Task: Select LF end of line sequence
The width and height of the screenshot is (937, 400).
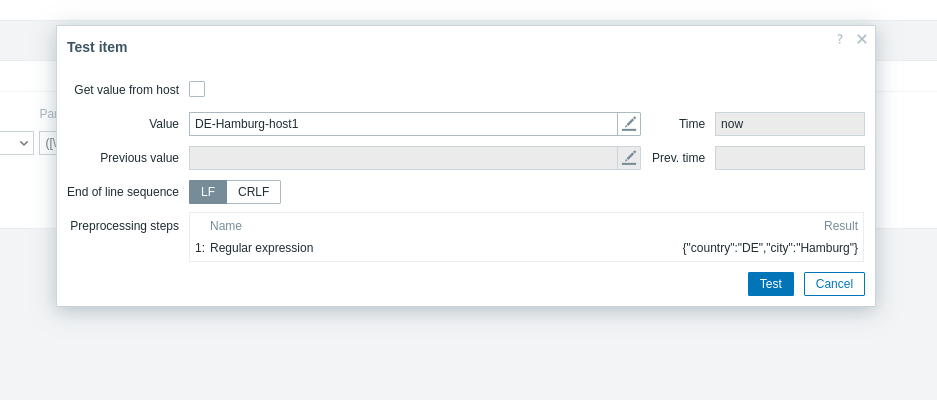Action: [208, 192]
